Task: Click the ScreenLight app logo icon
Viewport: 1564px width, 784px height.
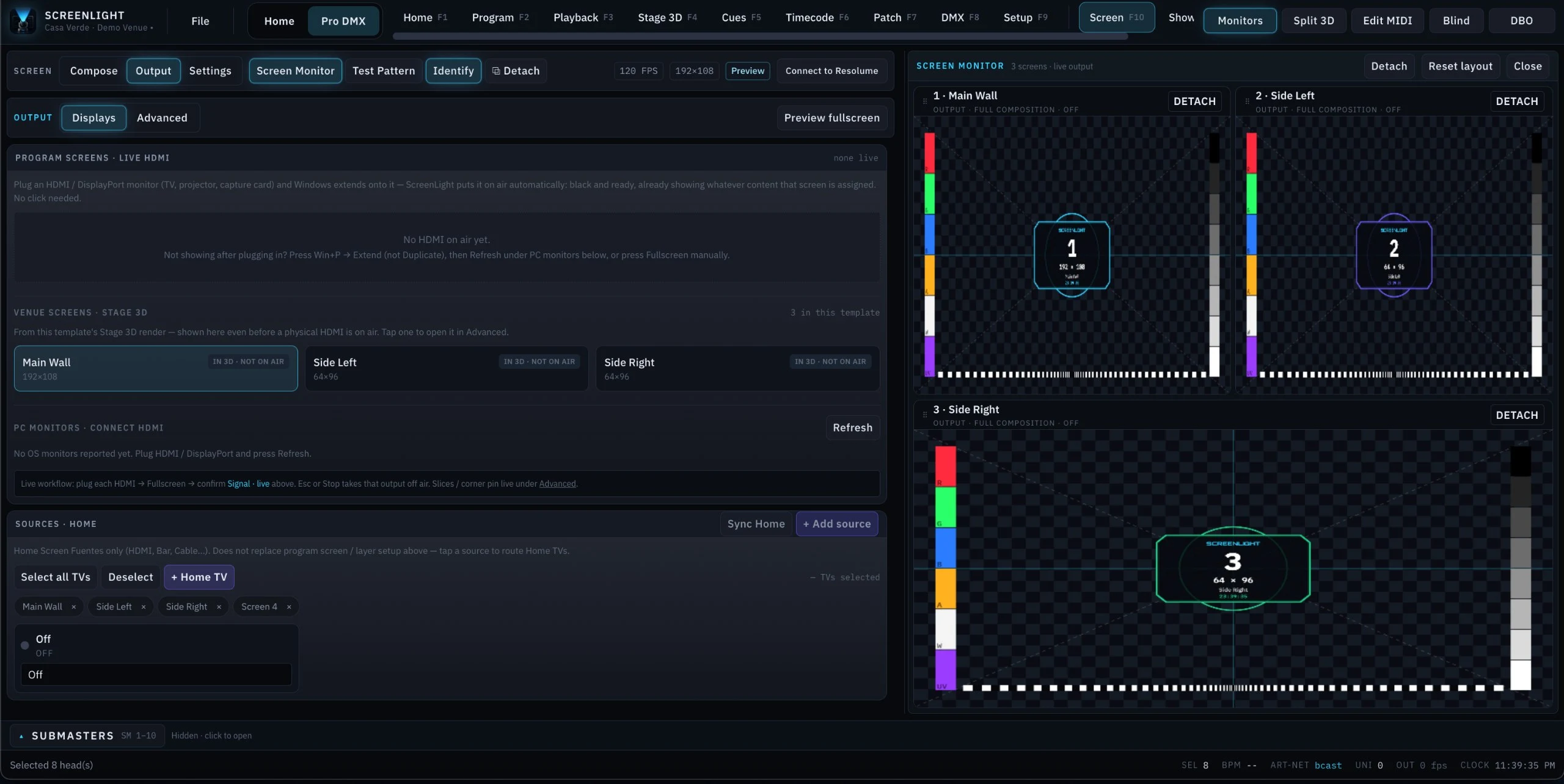Action: tap(23, 21)
